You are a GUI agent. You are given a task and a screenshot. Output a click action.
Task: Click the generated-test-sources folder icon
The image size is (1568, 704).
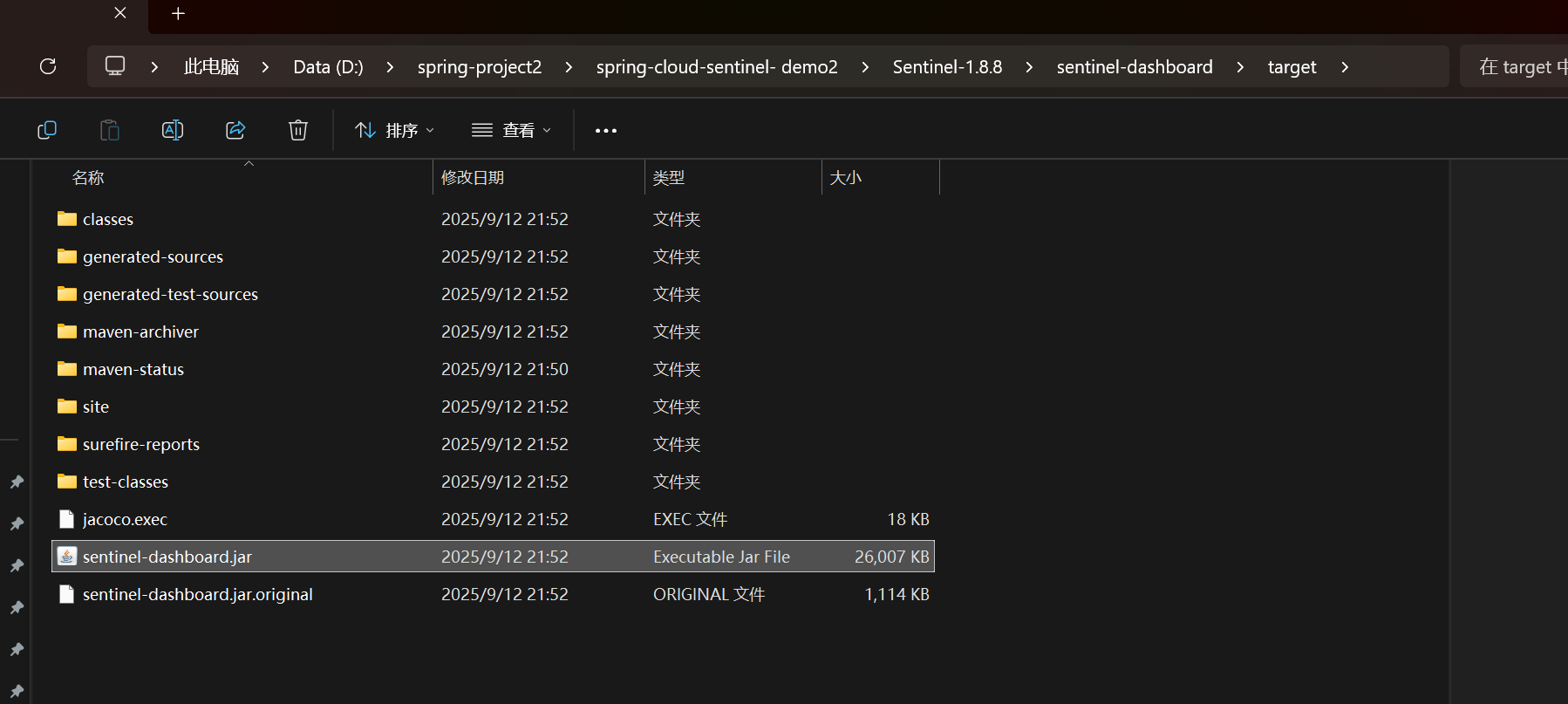(67, 293)
